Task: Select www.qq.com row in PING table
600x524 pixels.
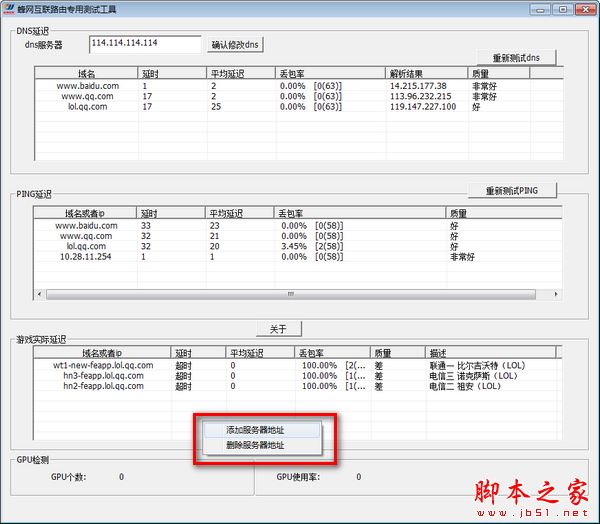Action: click(298, 236)
